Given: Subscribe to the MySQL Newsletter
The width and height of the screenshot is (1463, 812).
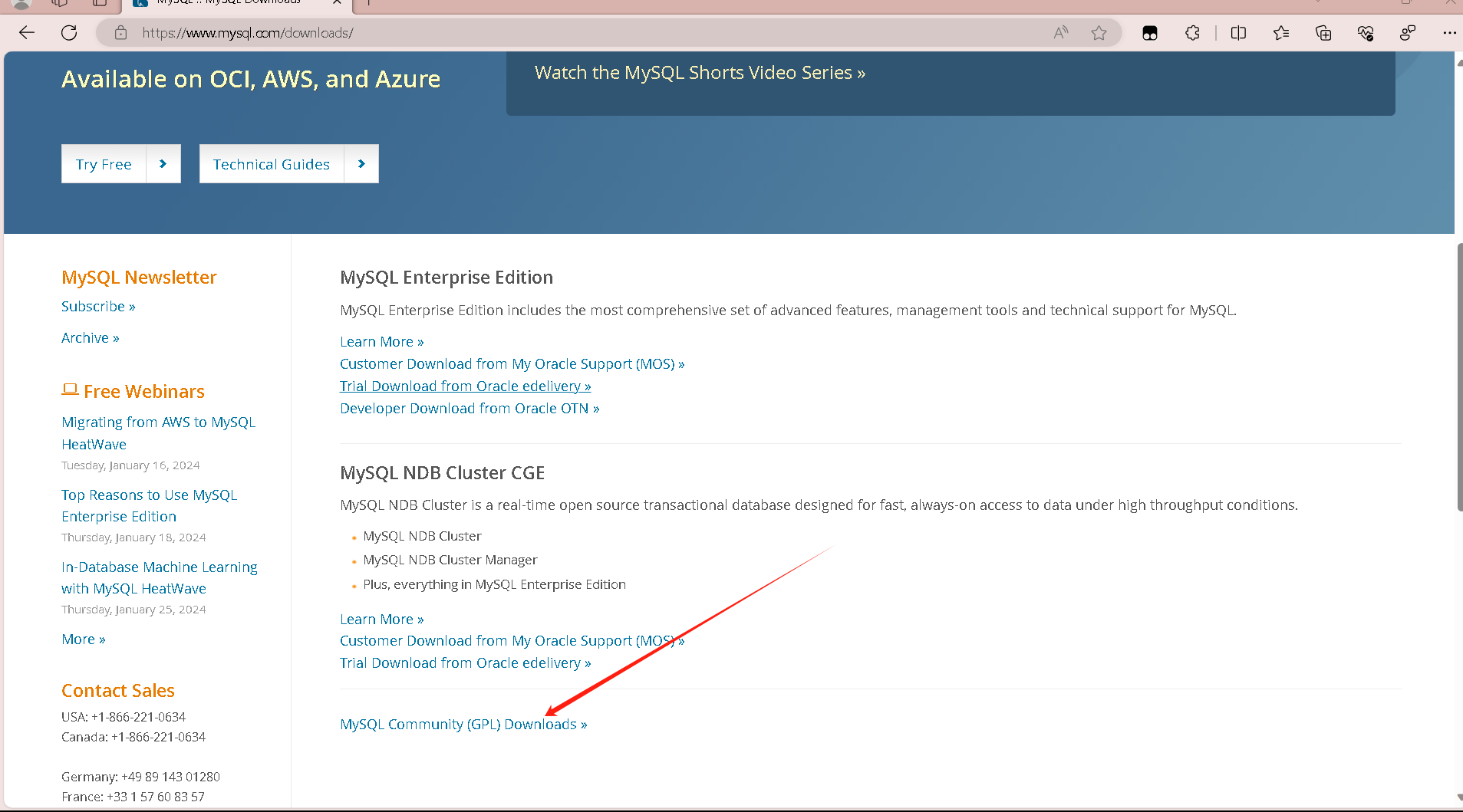Looking at the screenshot, I should (x=98, y=306).
